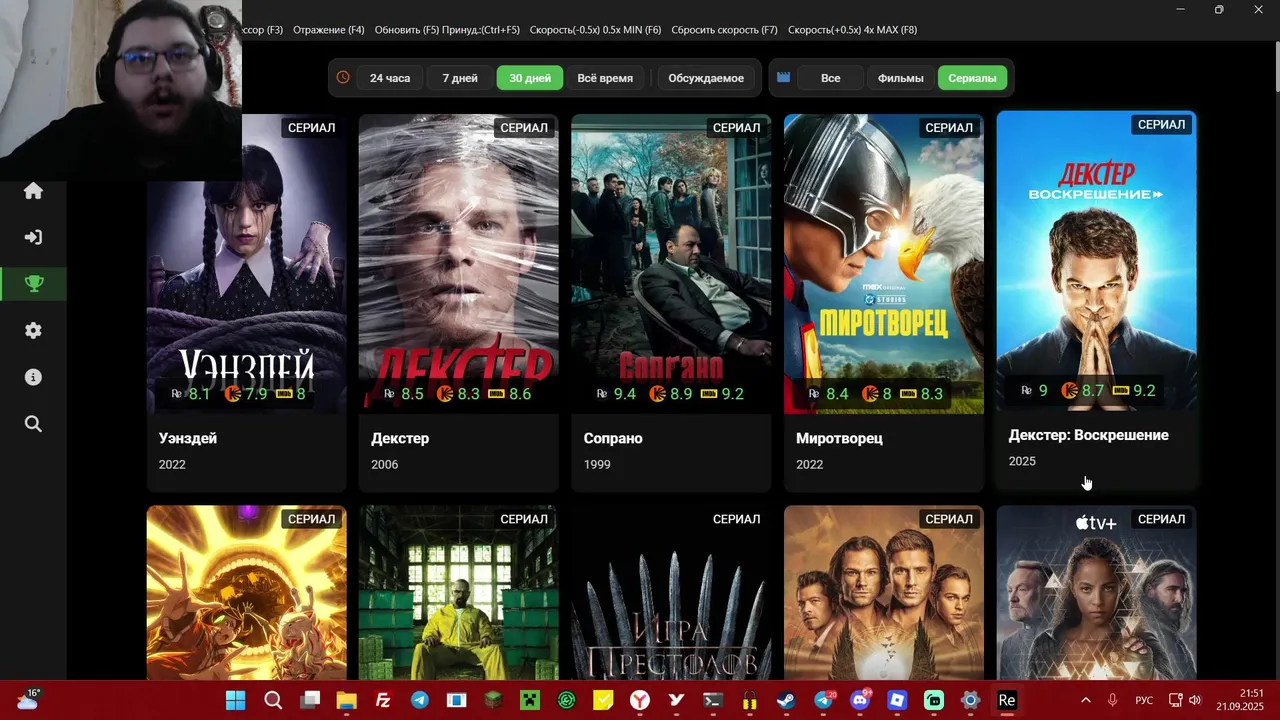The height and width of the screenshot is (720, 1280).
Task: Select the trophy top-rated sidebar icon
Action: 33,284
